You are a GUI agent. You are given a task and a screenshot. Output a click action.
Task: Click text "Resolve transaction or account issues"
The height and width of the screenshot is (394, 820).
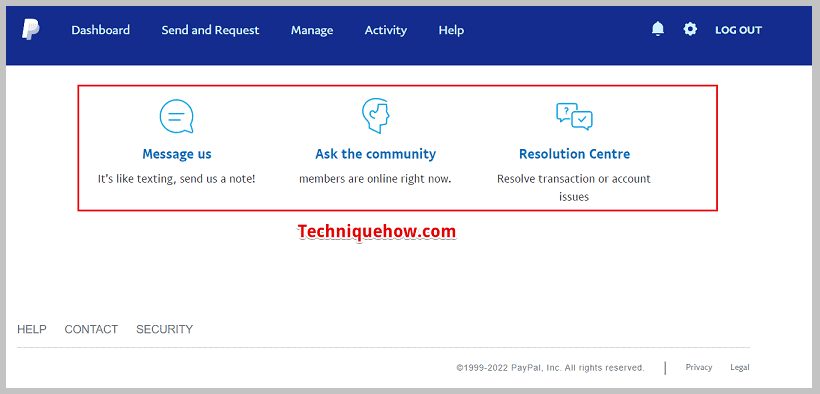click(574, 188)
